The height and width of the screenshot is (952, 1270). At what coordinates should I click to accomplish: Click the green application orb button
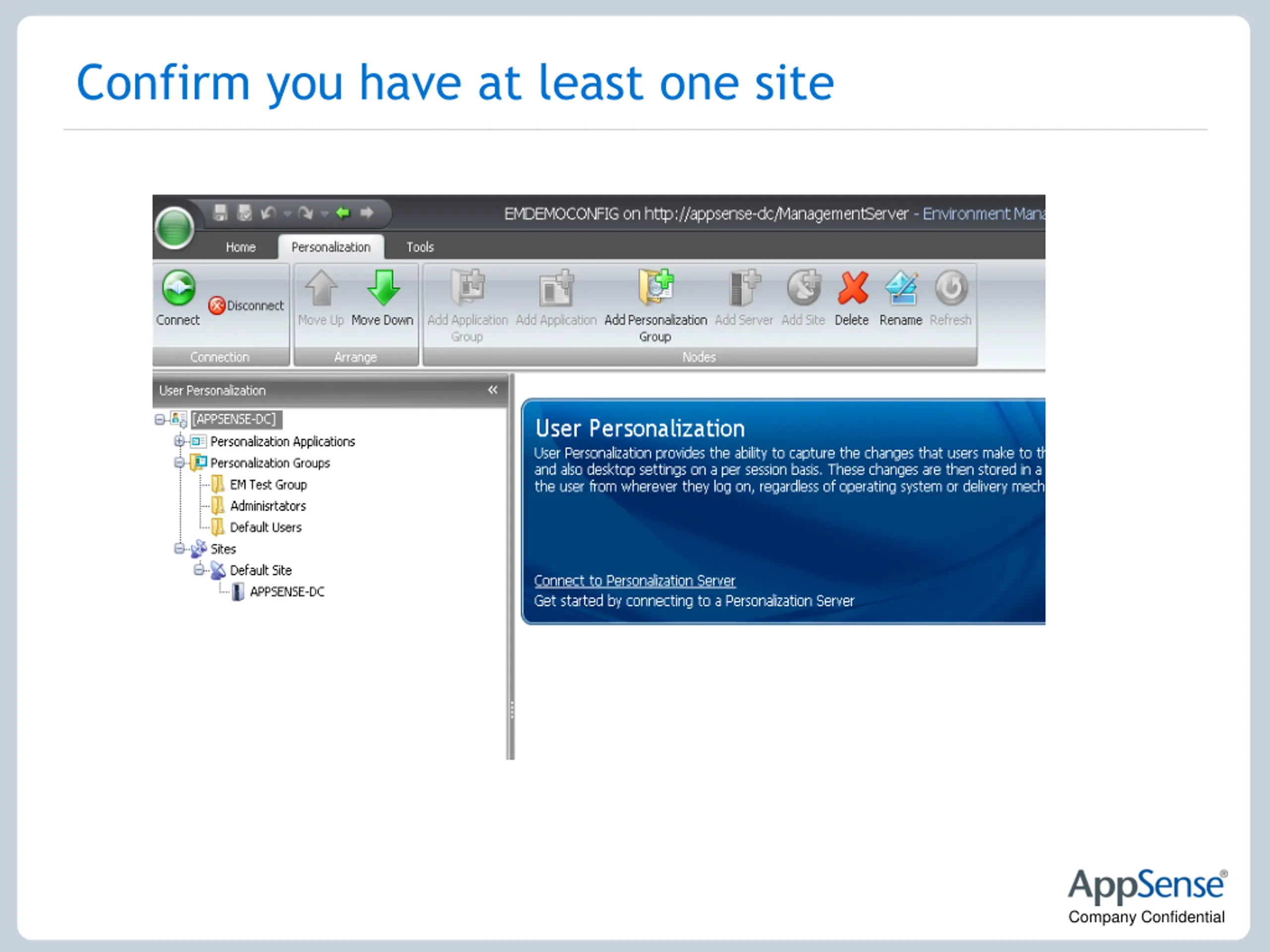click(175, 228)
